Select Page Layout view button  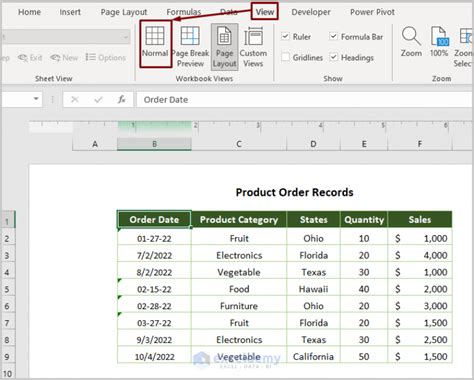tap(224, 47)
